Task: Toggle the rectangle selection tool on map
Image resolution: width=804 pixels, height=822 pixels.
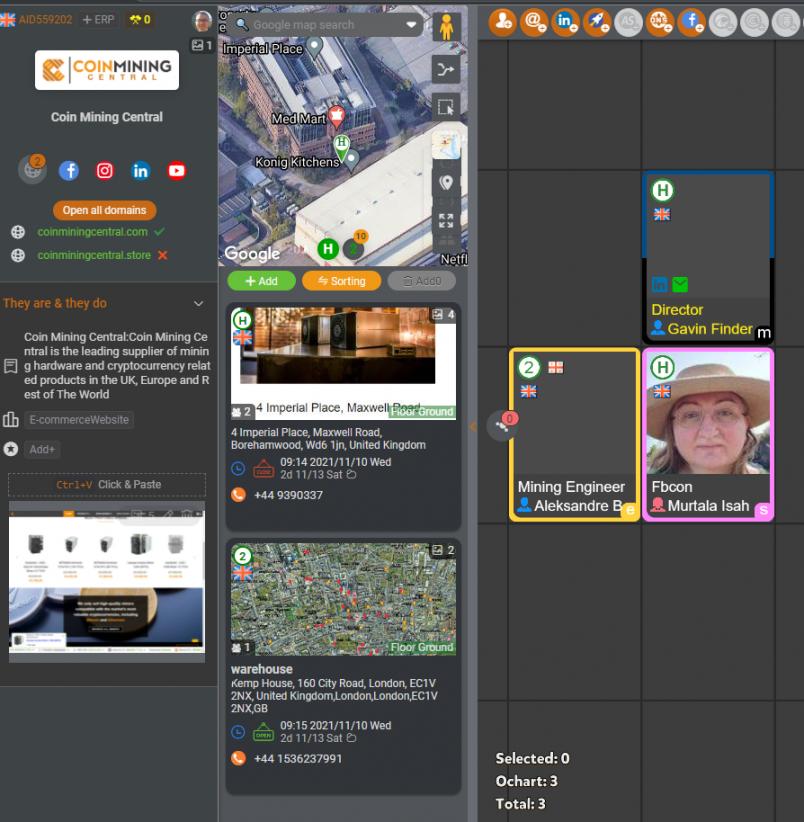Action: click(446, 107)
